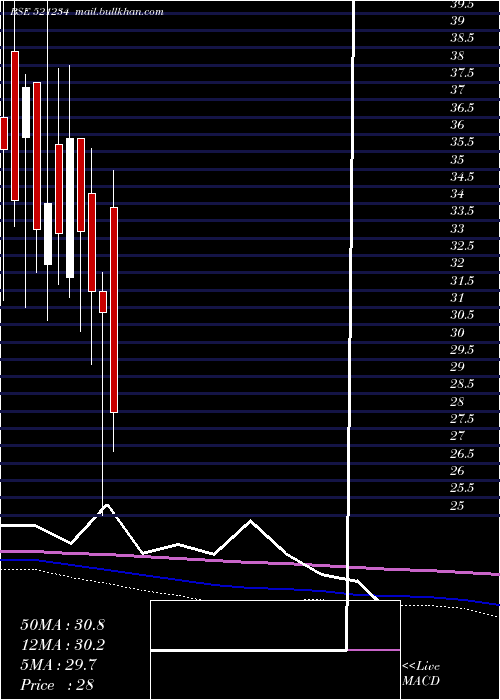Click the <<Live MACD label
This screenshot has height=700, width=500.
(x=421, y=673)
